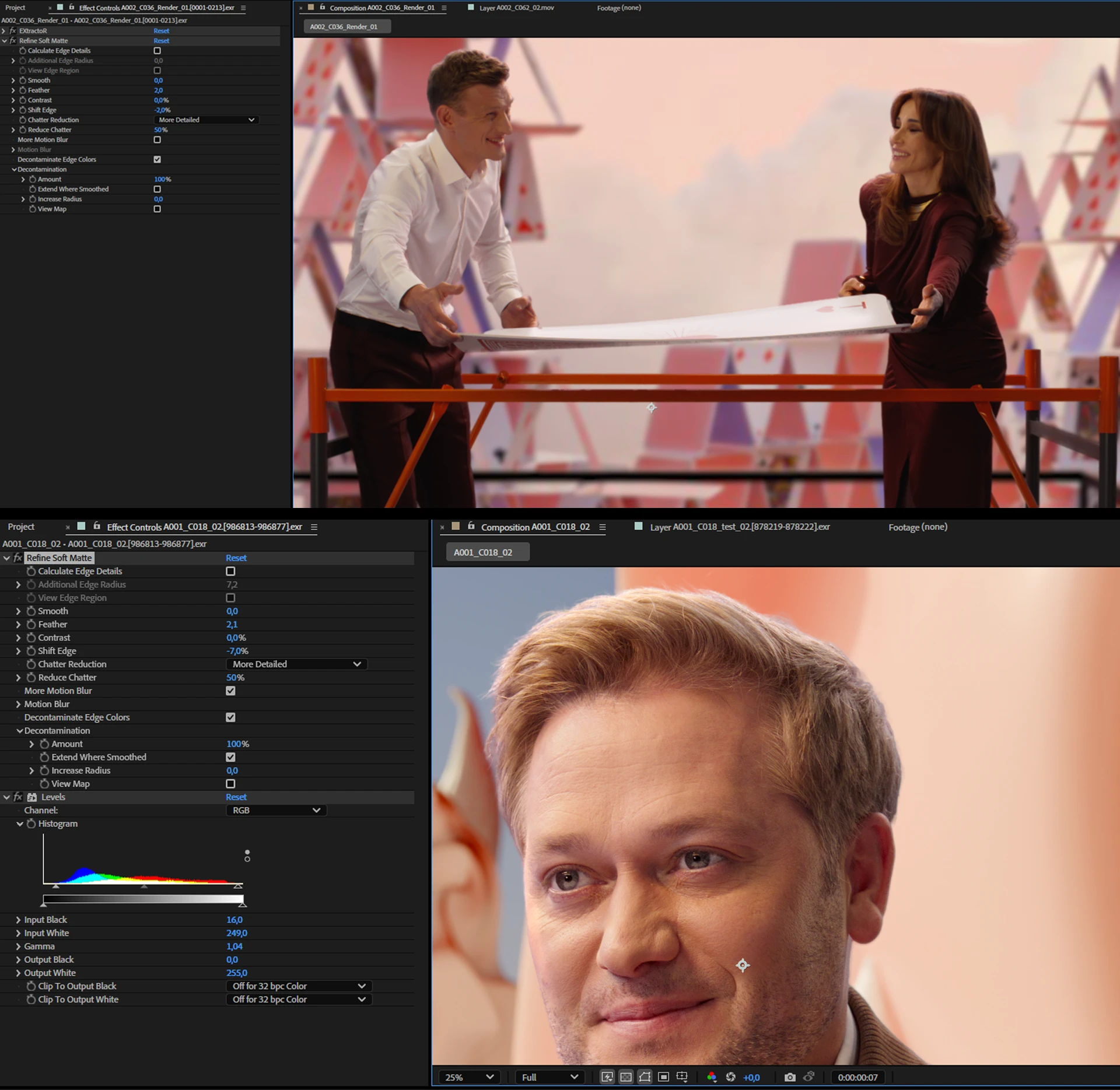1120x1090 pixels.
Task: Expand the Input Black property
Action: point(18,920)
